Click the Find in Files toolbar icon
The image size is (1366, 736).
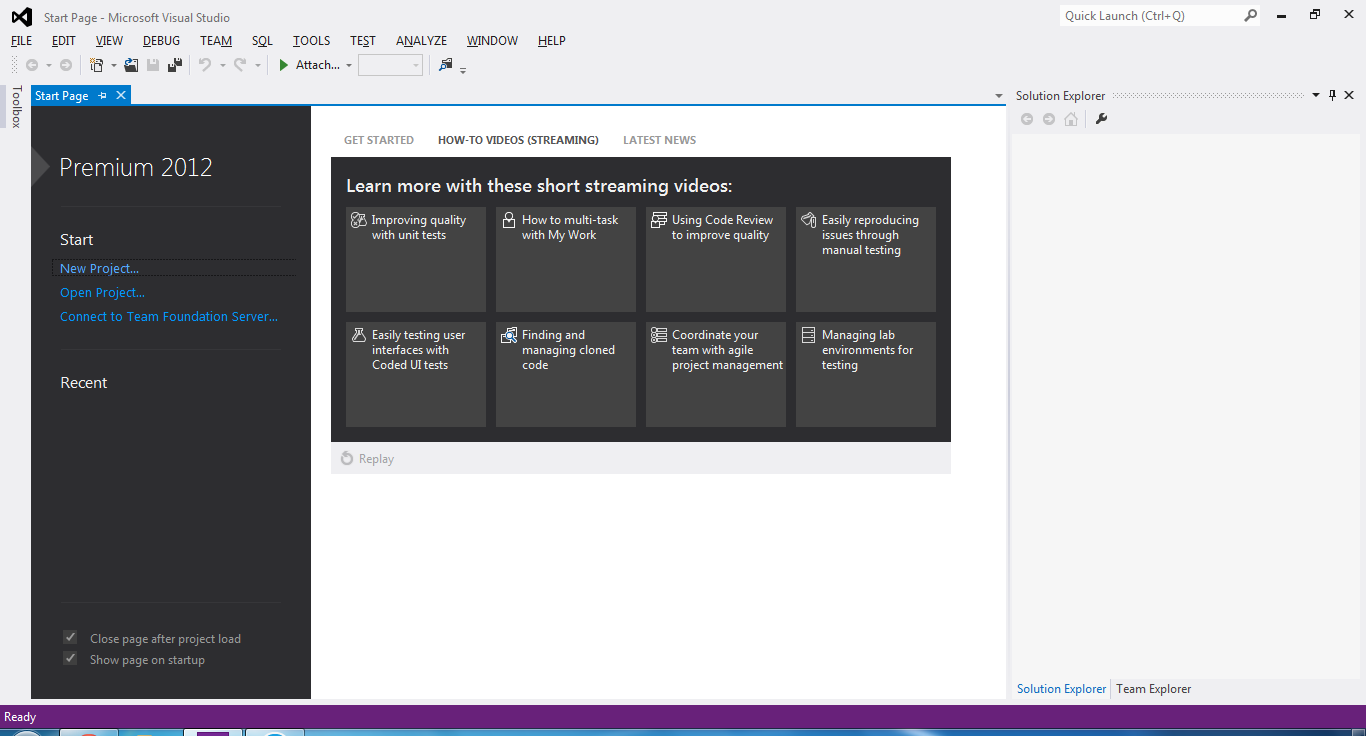pyautogui.click(x=446, y=65)
